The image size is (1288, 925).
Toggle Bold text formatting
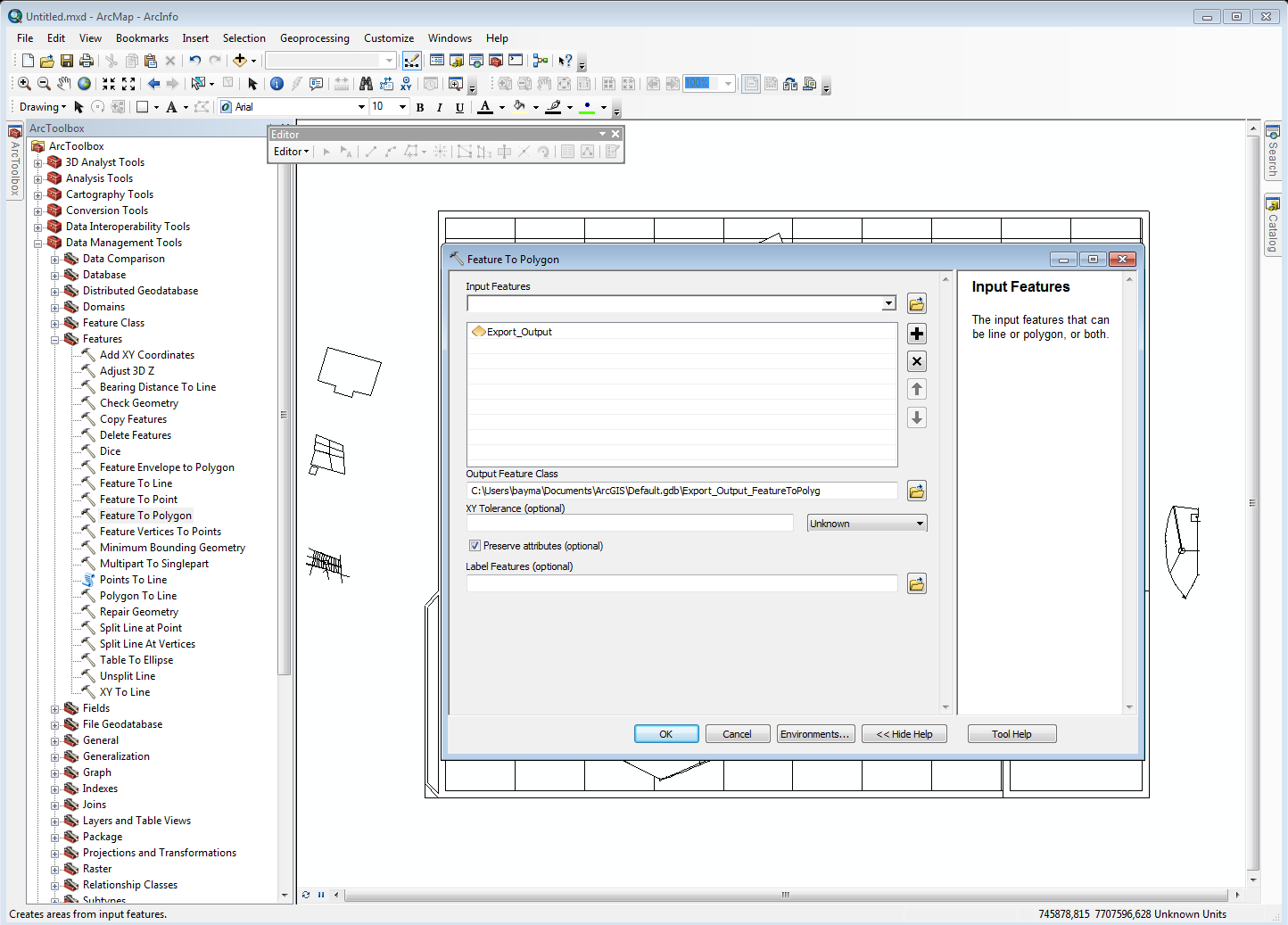[420, 107]
